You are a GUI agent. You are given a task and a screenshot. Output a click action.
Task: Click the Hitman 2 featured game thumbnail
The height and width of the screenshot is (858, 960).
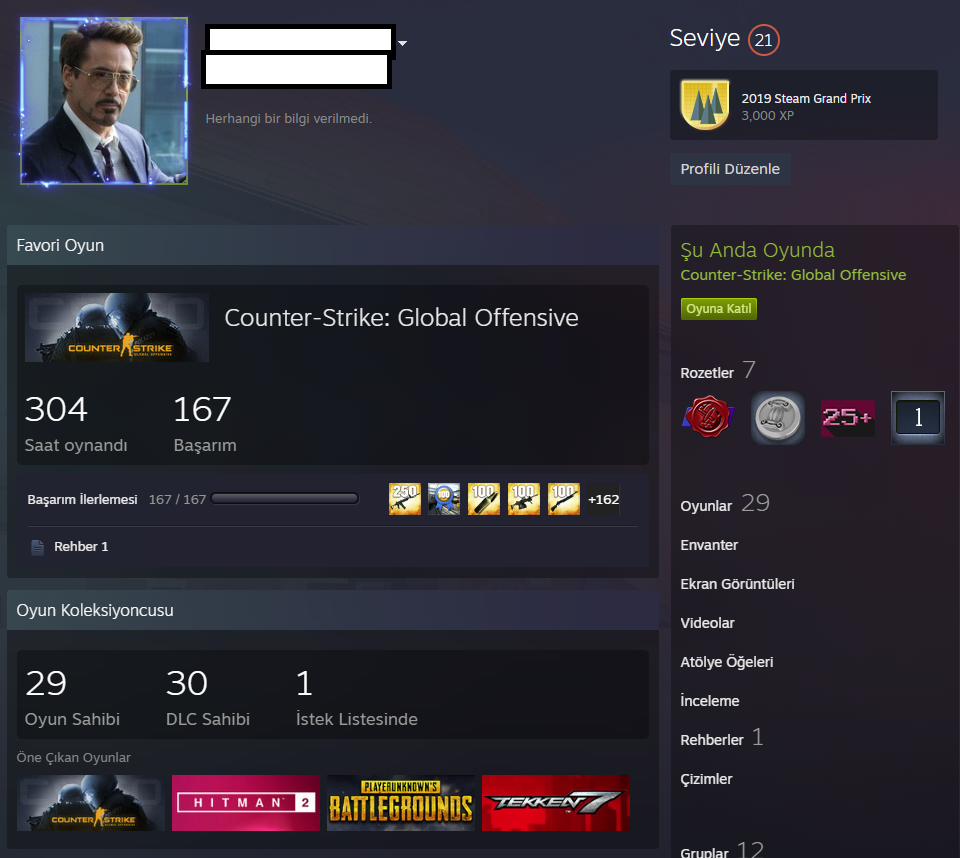246,803
